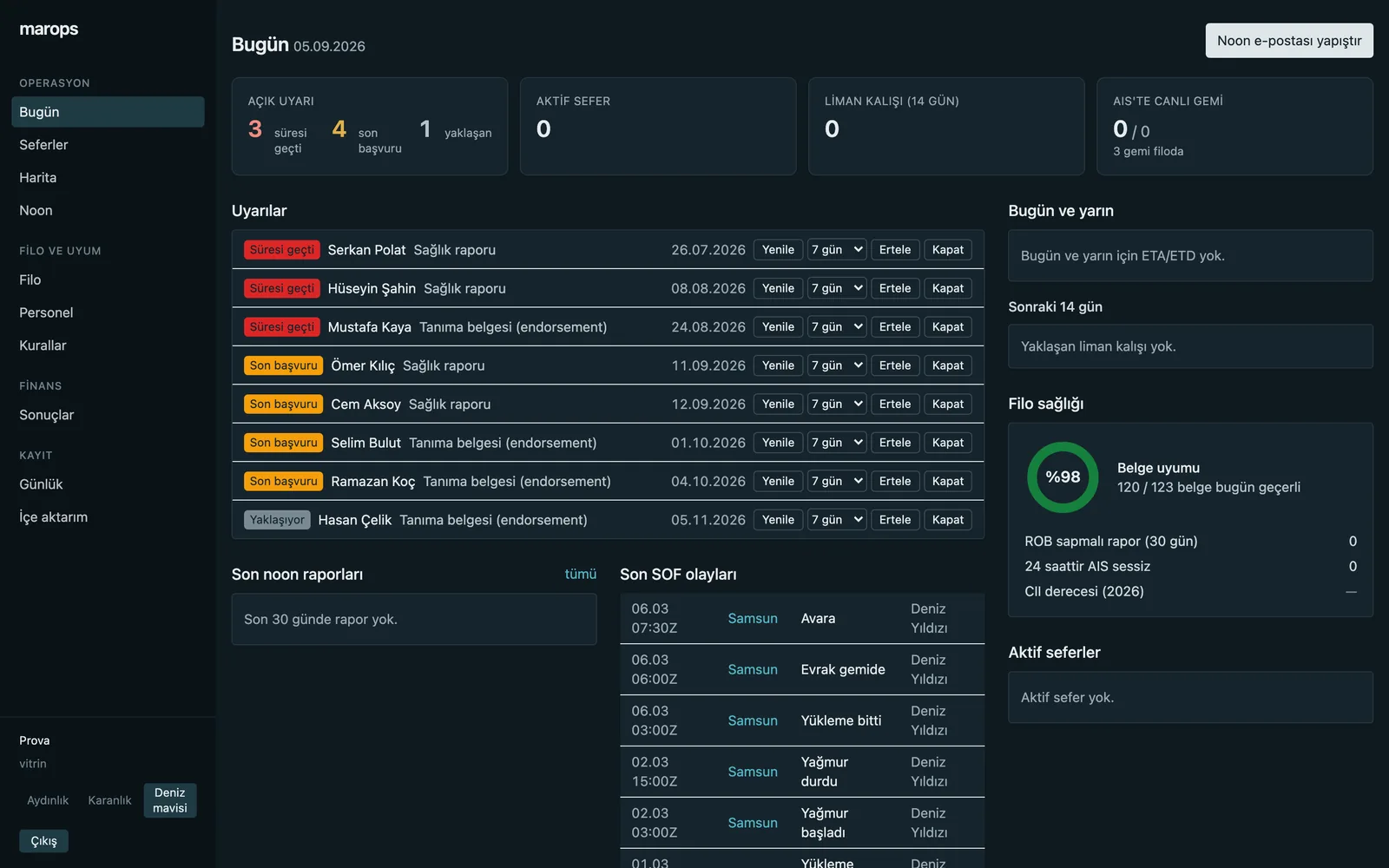Click the Açık uyarı card

[370, 127]
